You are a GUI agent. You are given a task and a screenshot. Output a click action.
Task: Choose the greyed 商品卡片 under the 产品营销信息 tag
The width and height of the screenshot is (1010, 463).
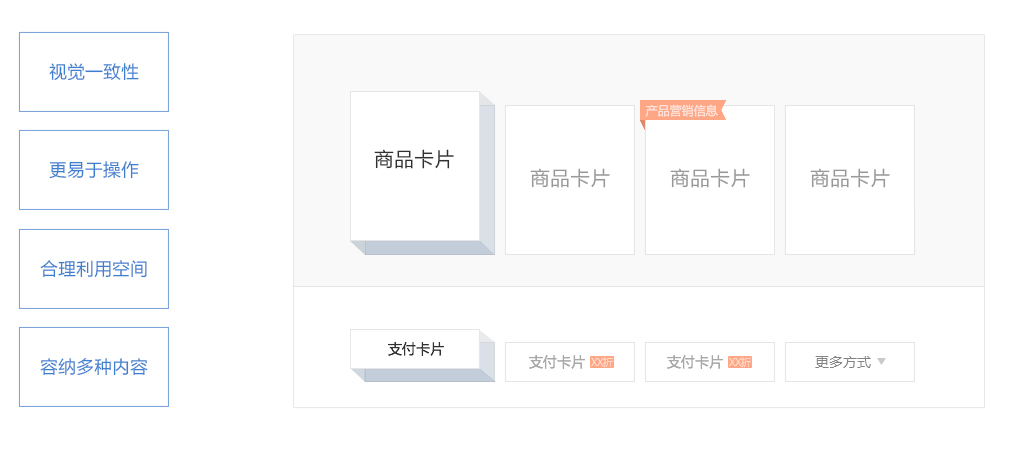point(710,180)
